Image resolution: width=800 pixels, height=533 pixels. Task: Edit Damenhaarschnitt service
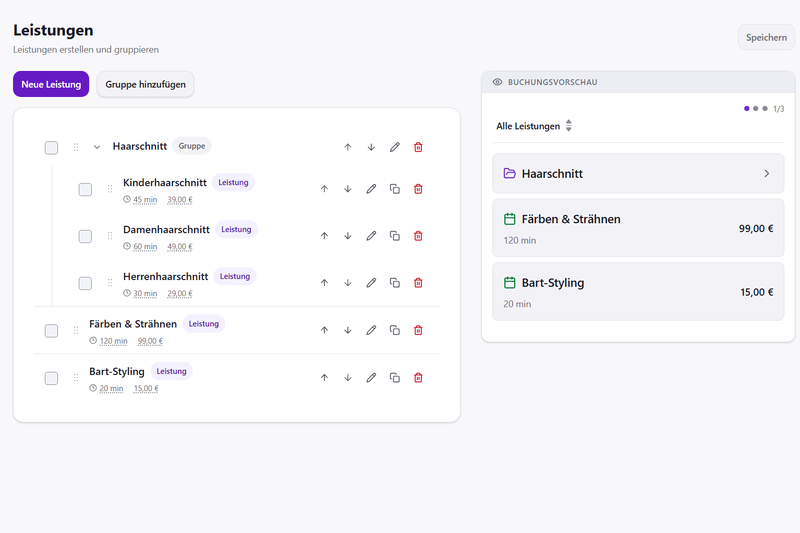[x=371, y=236]
